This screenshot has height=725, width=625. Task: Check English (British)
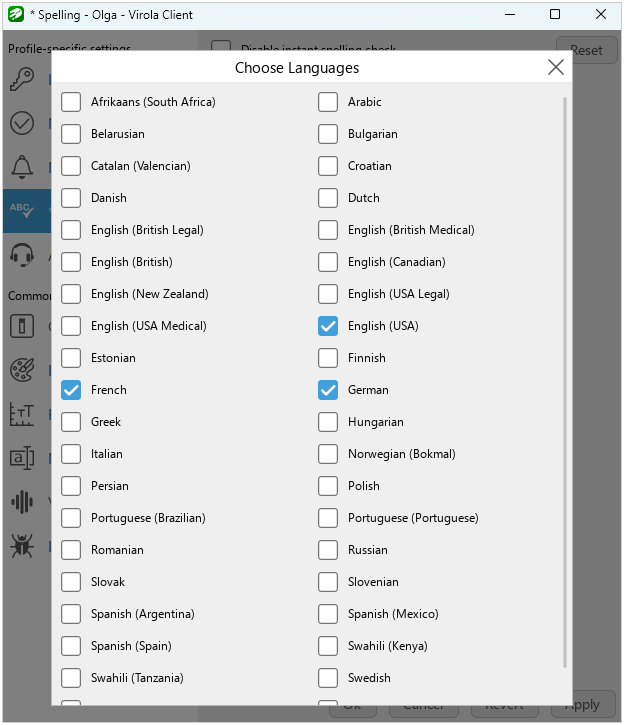[x=71, y=262]
